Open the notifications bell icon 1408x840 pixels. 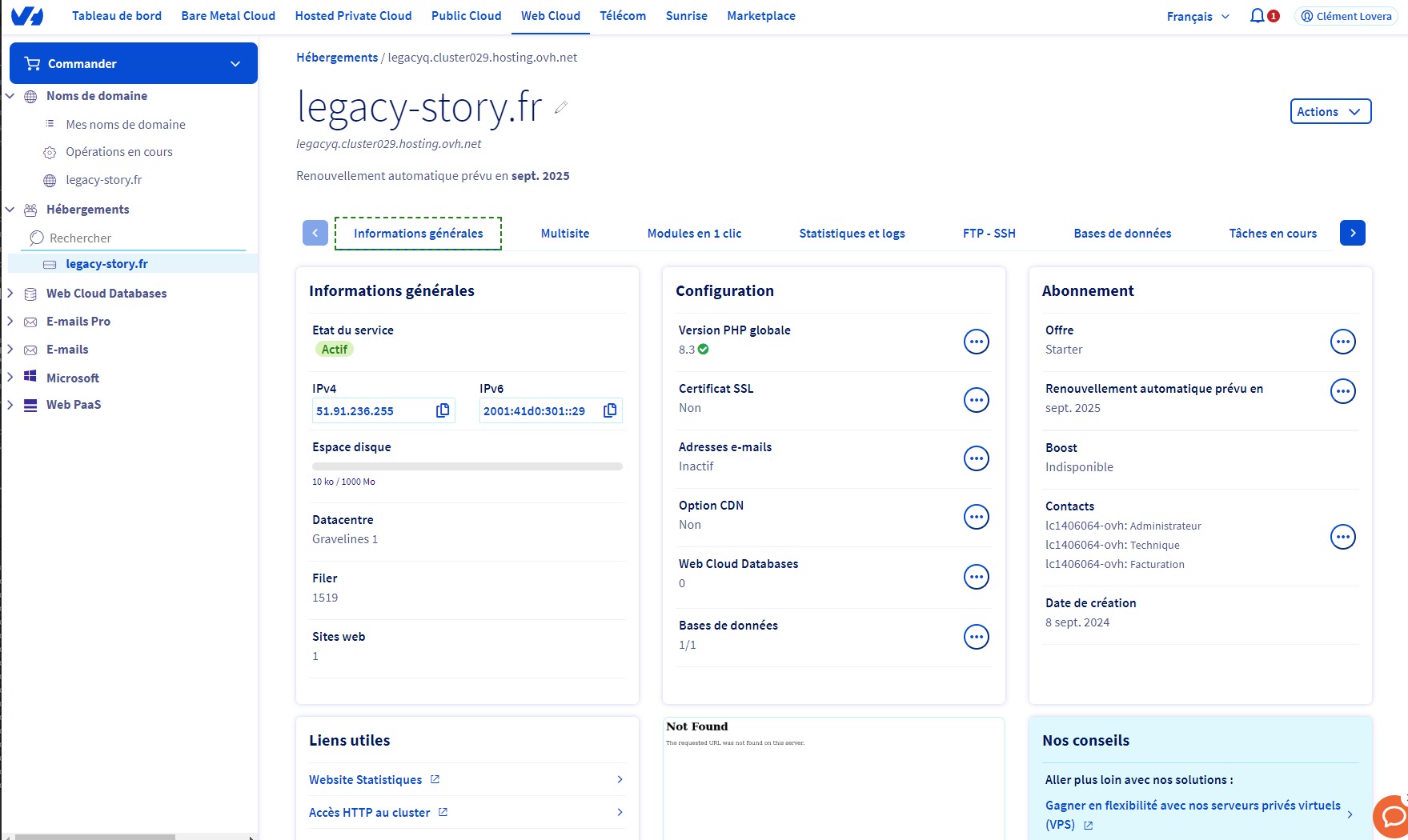[x=1258, y=16]
